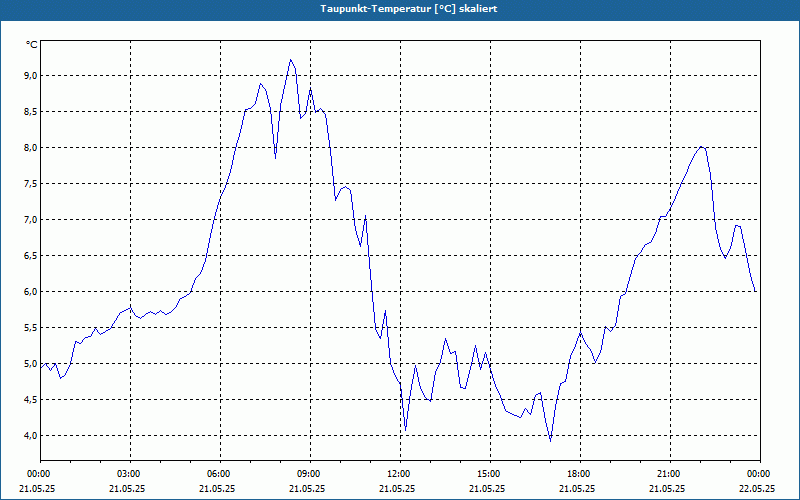The image size is (800, 500).
Task: Click the 4,0 y-axis label
Action: [x=31, y=435]
